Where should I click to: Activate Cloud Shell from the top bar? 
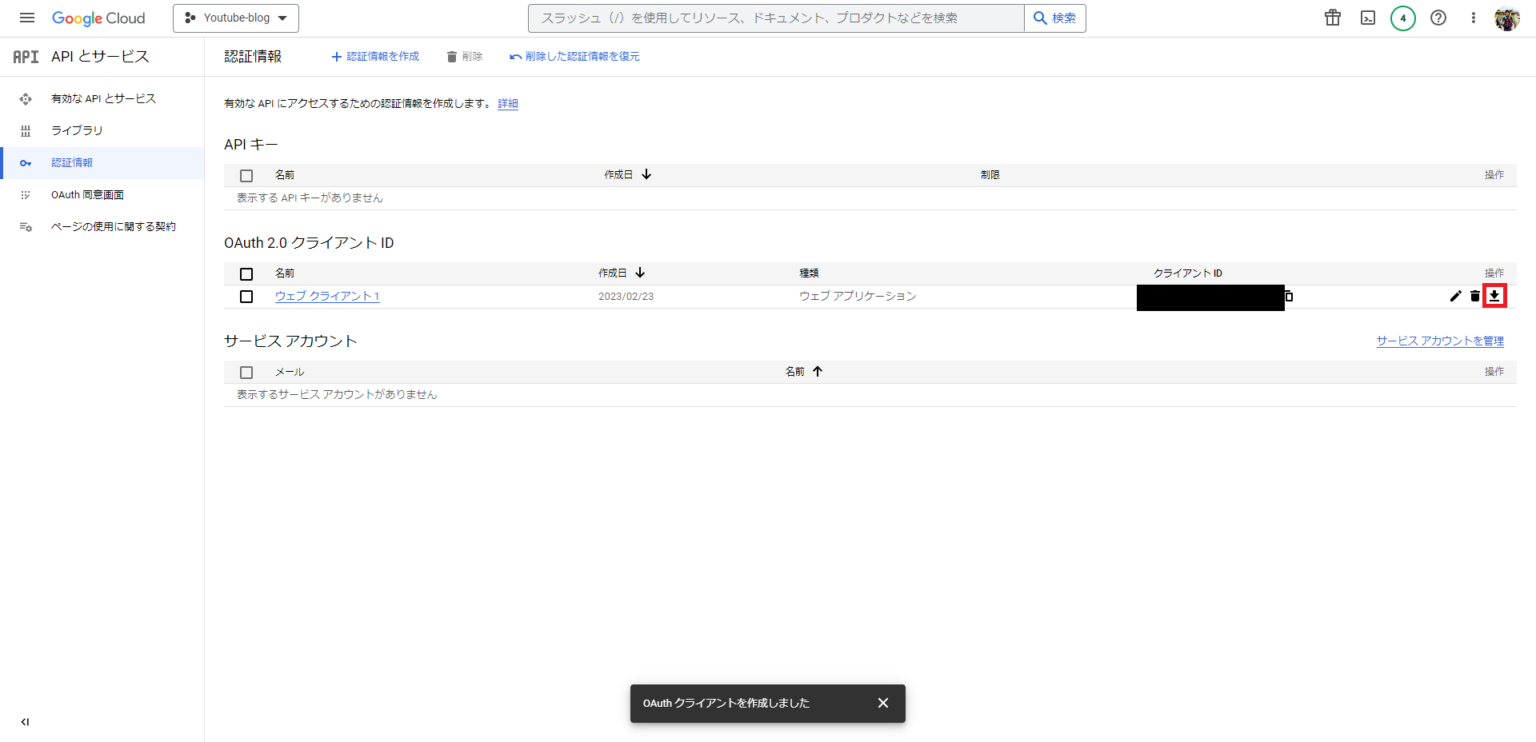point(1367,17)
